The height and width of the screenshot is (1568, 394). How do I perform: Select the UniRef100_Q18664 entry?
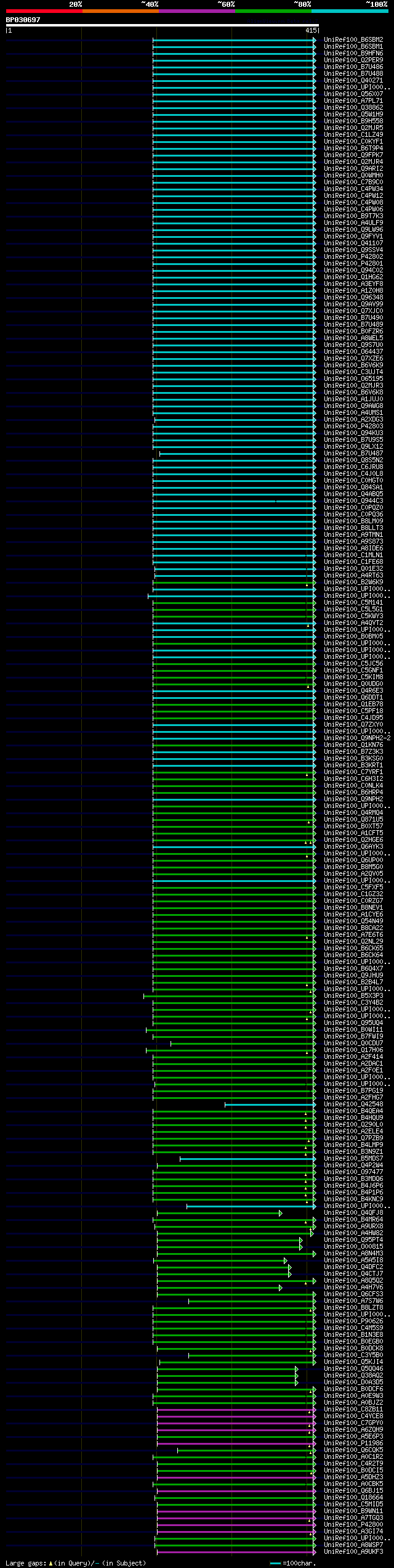tap(353, 1497)
